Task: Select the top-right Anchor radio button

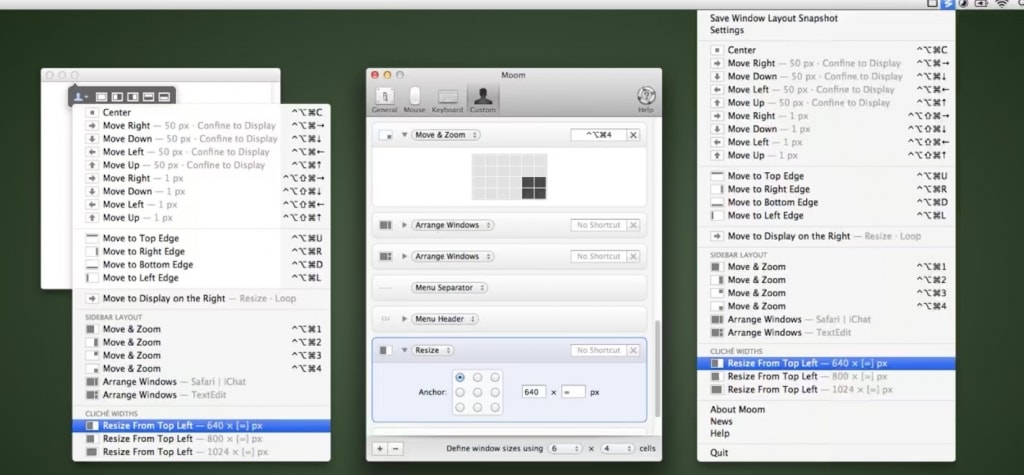Action: point(495,378)
